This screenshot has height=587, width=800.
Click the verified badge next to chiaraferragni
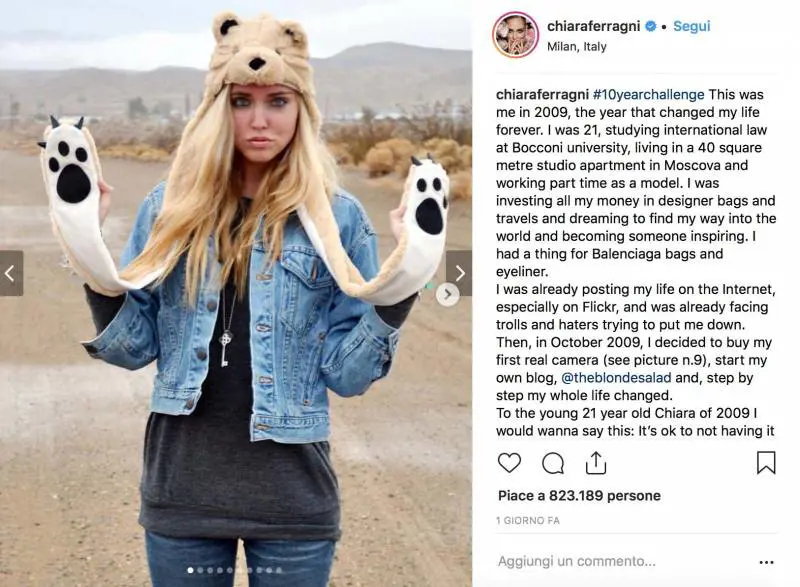[651, 26]
